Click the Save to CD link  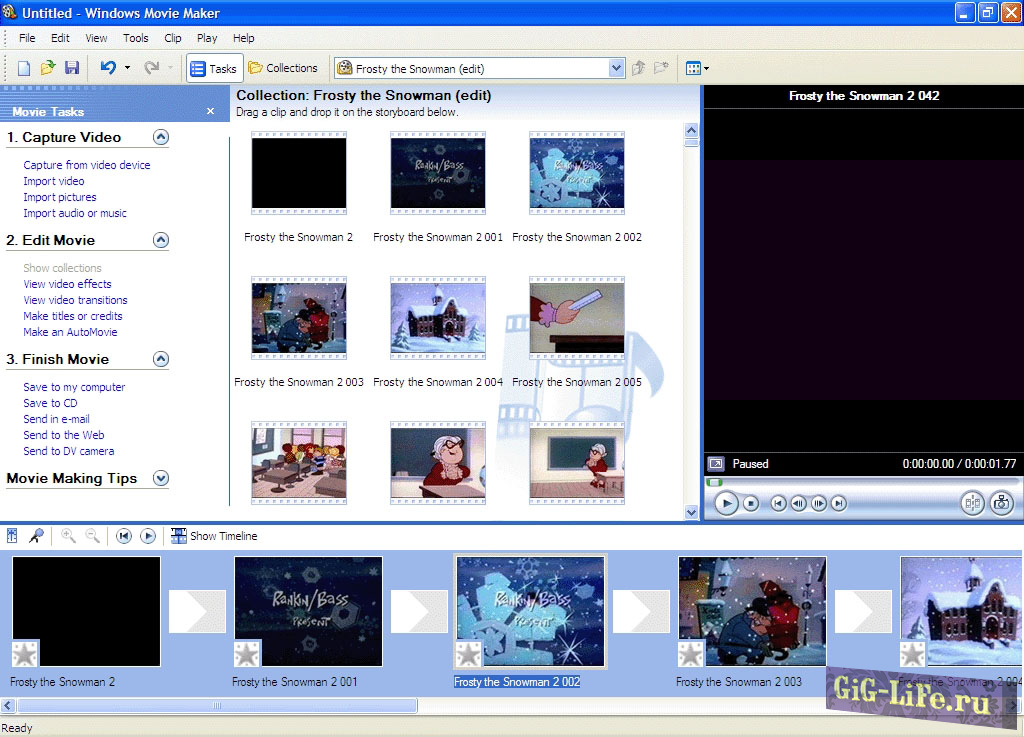(50, 403)
